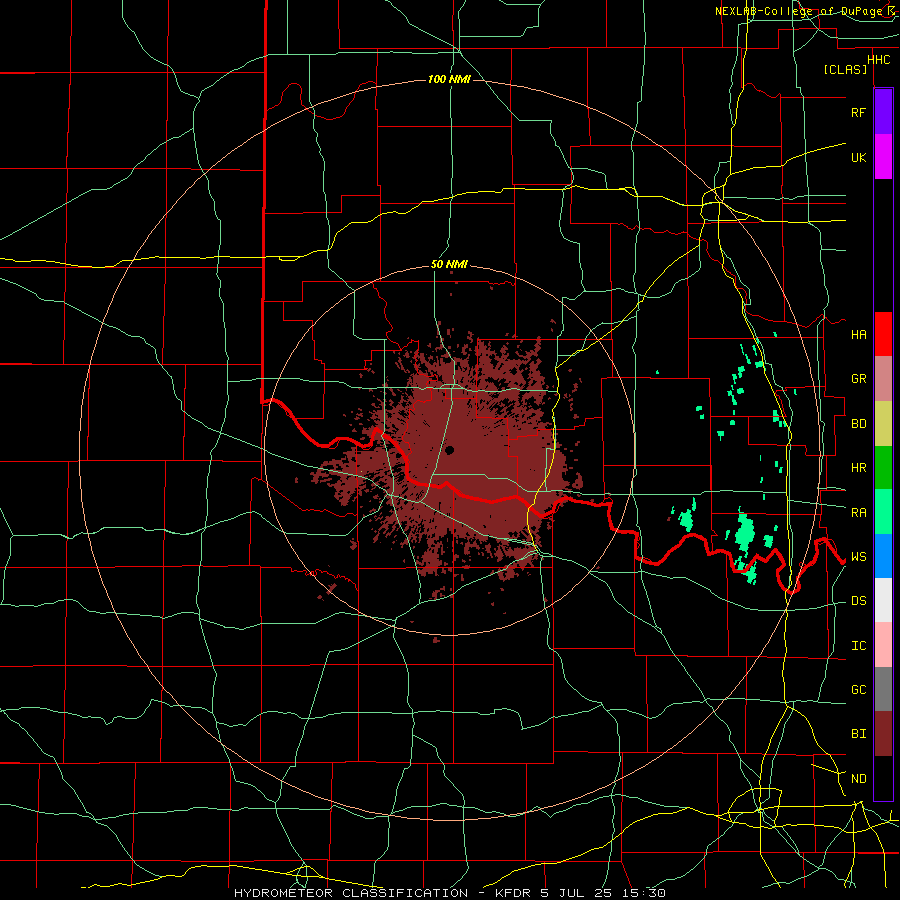
Task: Click the IC legend label
Action: (858, 646)
